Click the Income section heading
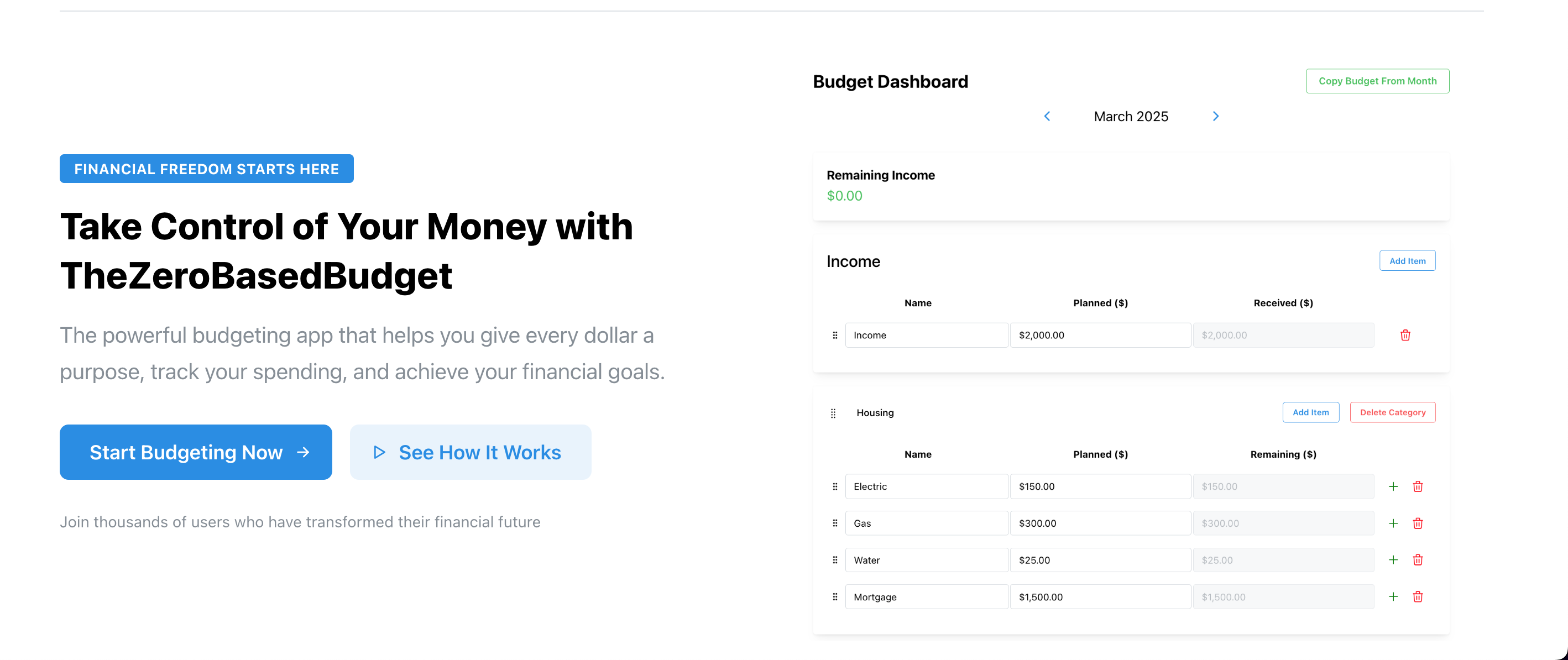 pyautogui.click(x=854, y=261)
